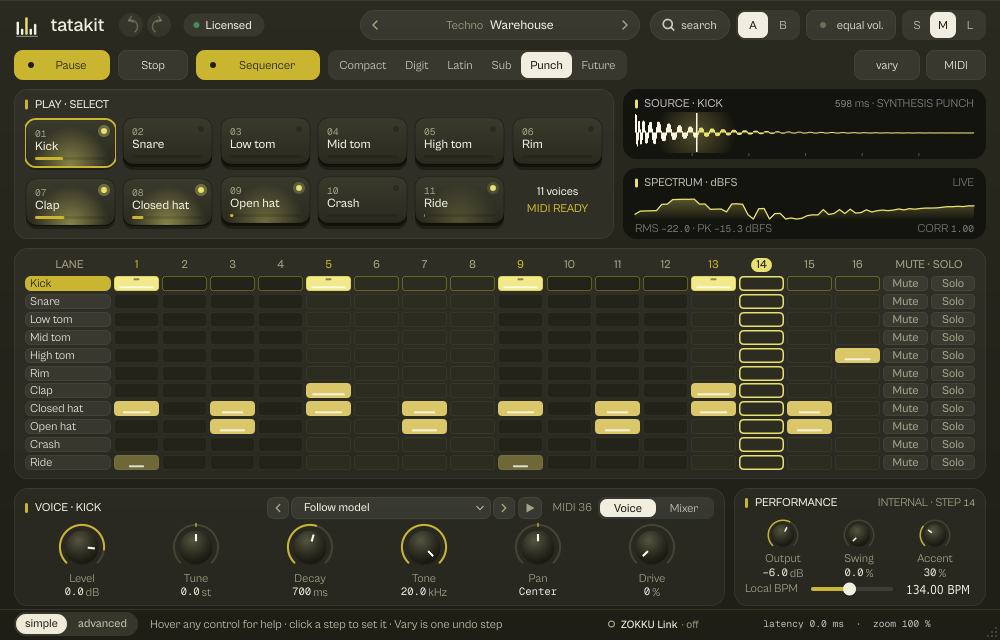This screenshot has height=640, width=1000.
Task: Select the Rim voice pad
Action: 557,143
